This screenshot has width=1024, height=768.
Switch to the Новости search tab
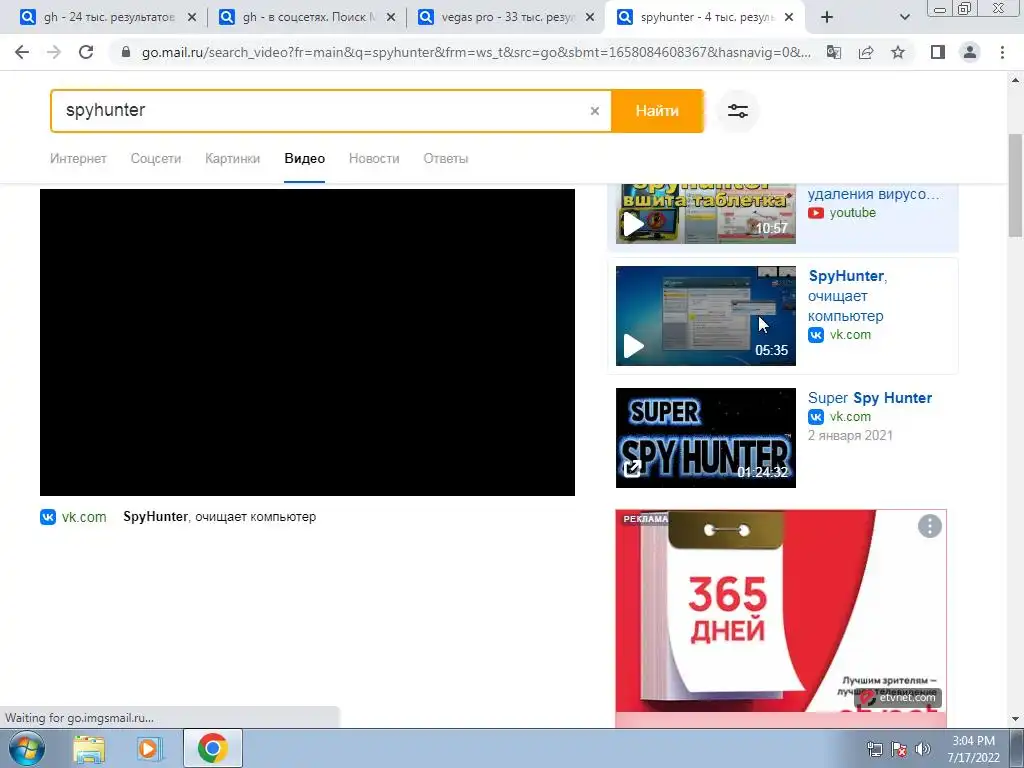point(374,159)
